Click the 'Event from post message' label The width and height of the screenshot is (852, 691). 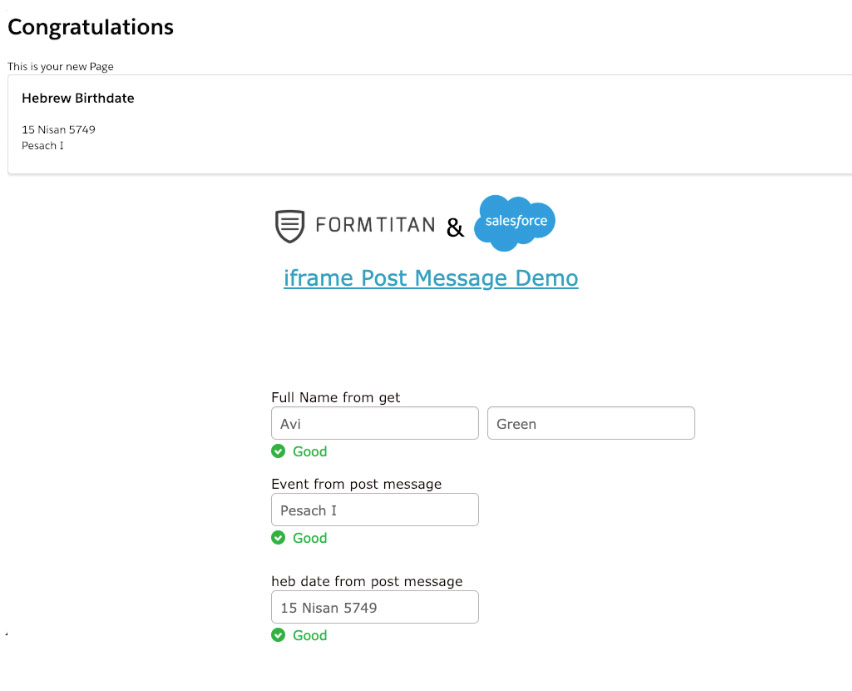tap(356, 484)
